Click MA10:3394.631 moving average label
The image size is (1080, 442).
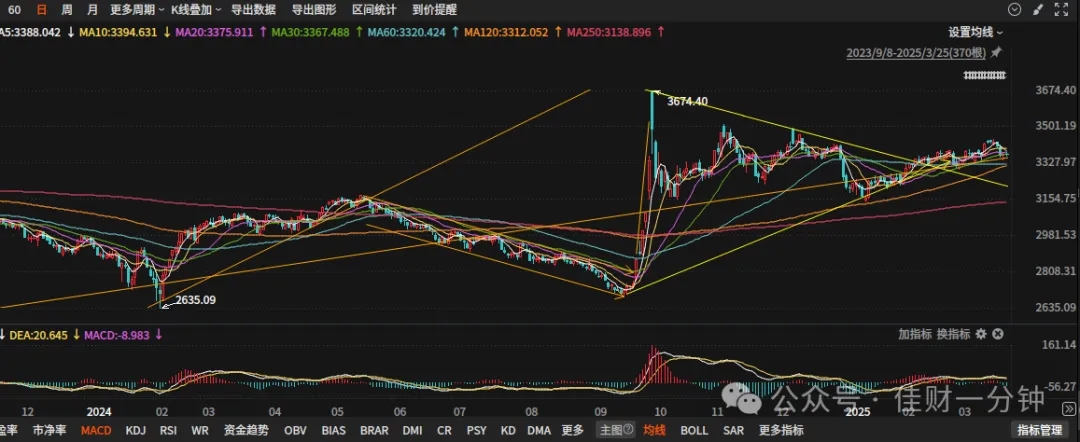pos(118,32)
